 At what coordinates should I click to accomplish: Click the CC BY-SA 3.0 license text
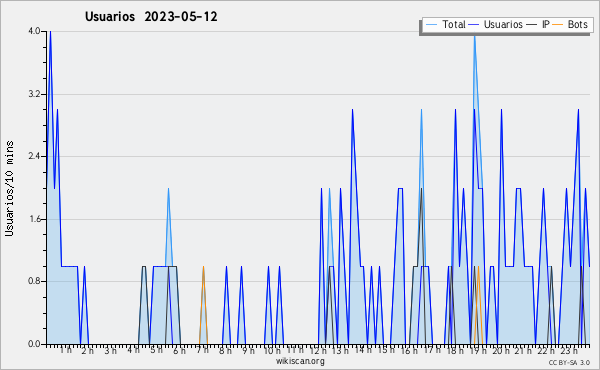(569, 363)
